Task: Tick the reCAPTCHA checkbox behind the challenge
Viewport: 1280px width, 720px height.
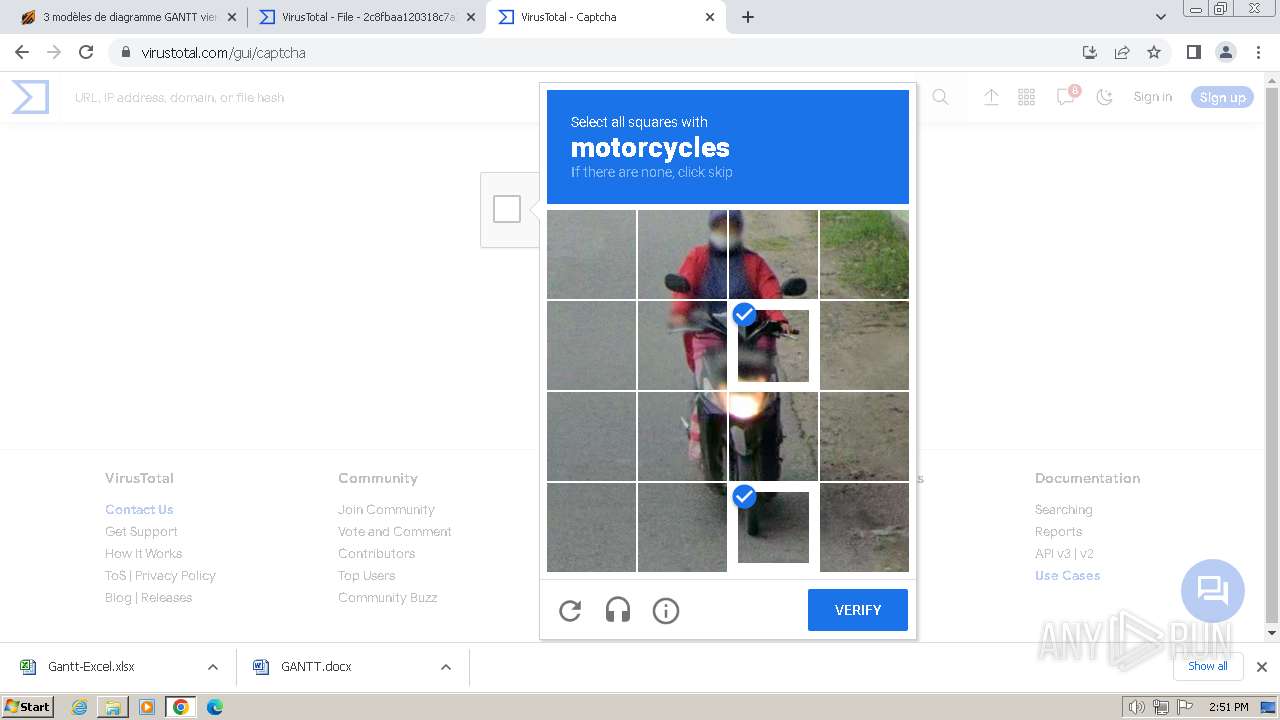Action: click(x=507, y=209)
